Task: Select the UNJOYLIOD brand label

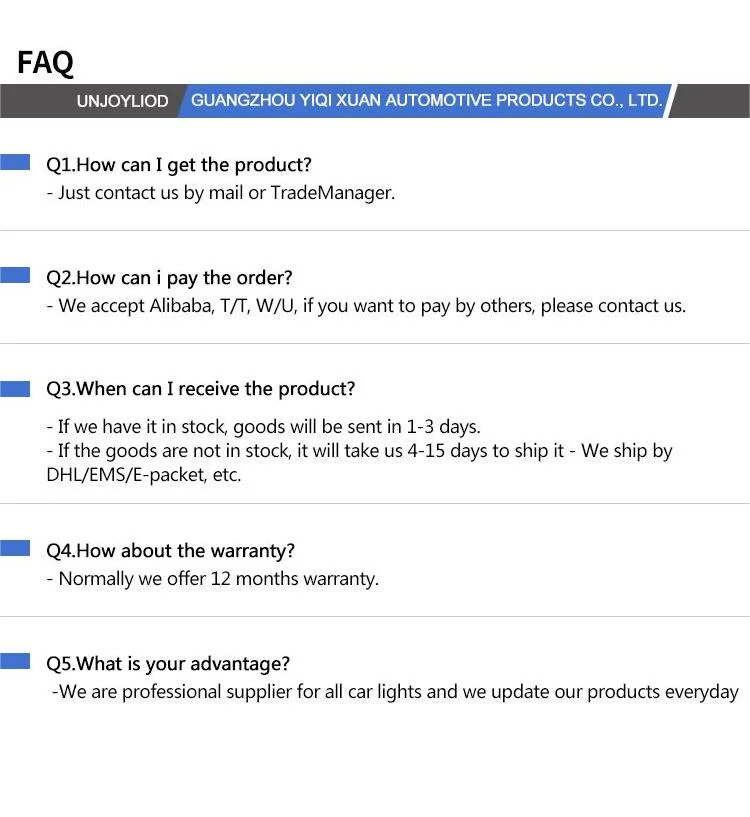Action: [122, 101]
